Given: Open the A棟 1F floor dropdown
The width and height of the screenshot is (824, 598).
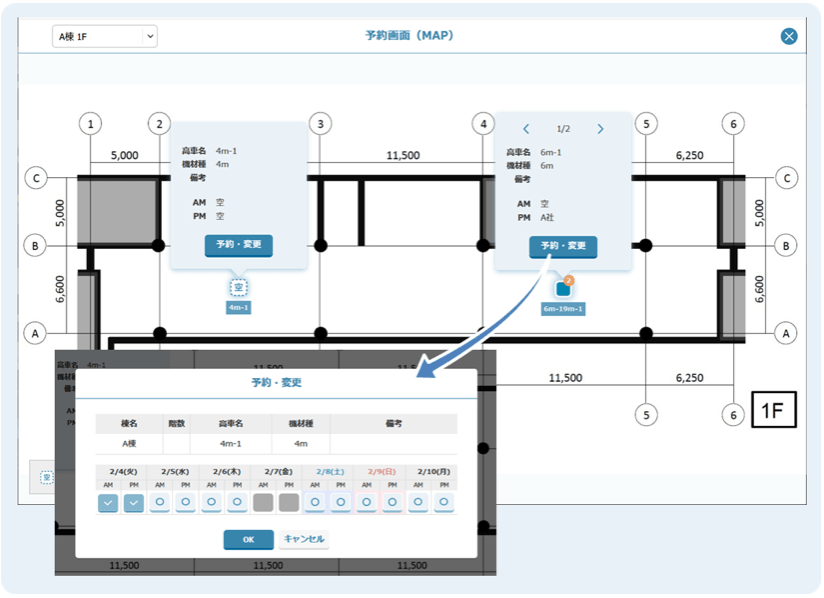Looking at the screenshot, I should coord(105,37).
